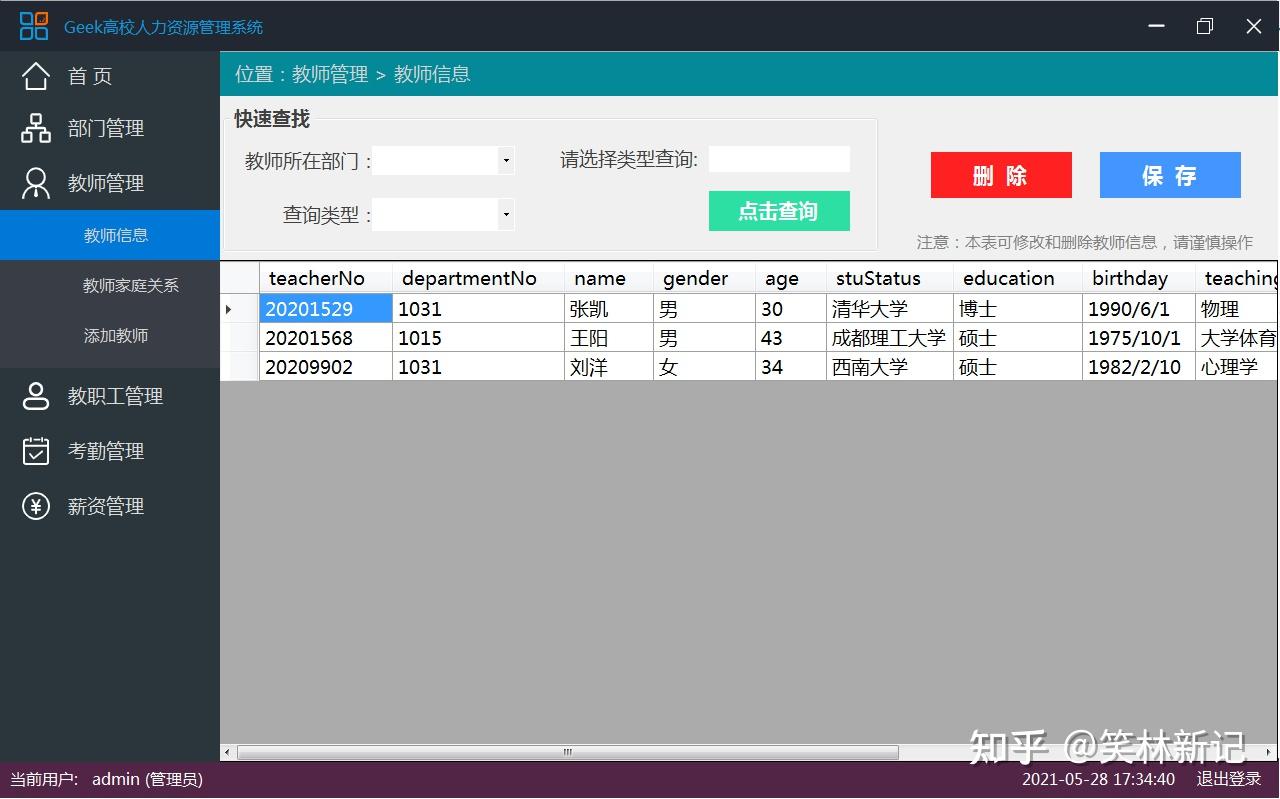Open 考勤管理 attendance calendar icon
The image size is (1280, 799).
pos(35,451)
